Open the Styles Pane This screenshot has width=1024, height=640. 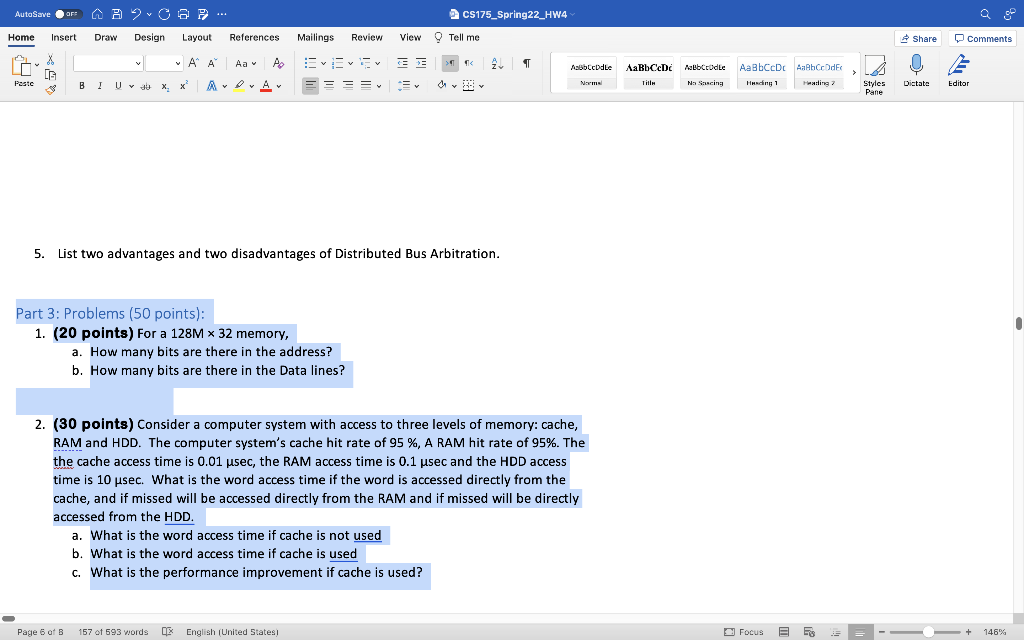tap(874, 75)
